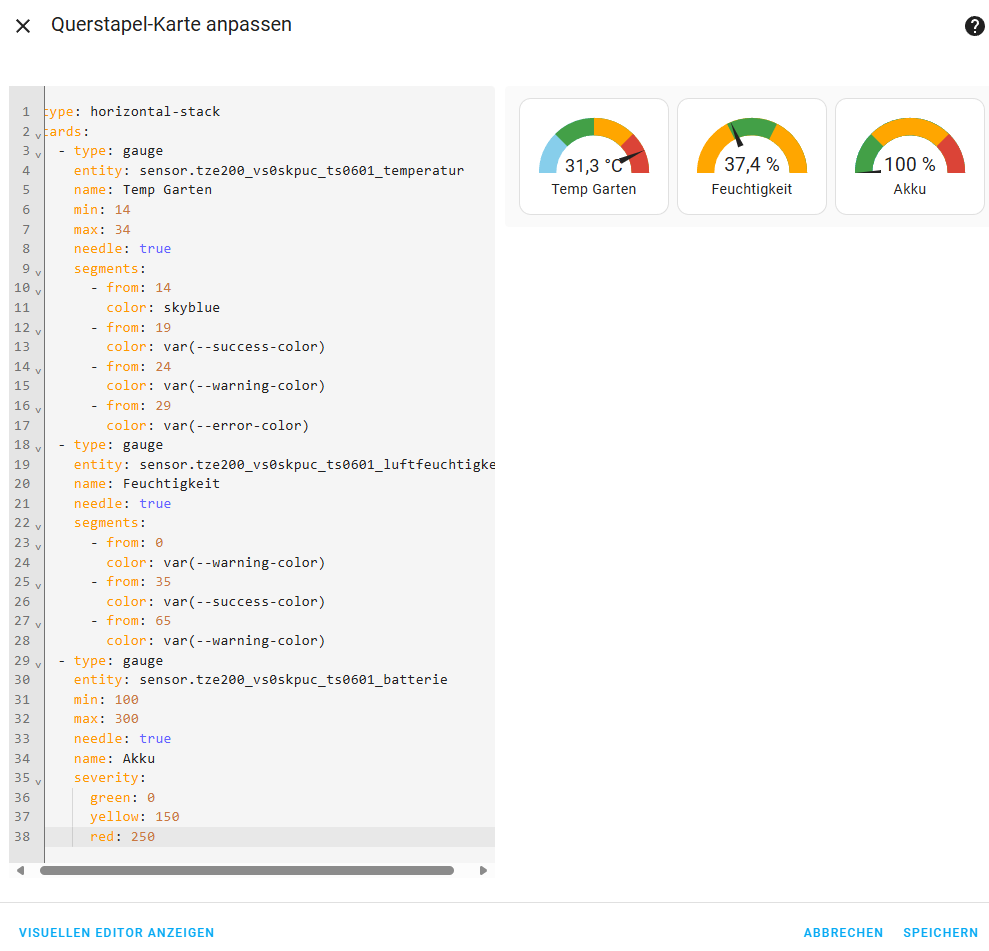
Task: Select the Temp Garten gauge card preview
Action: tap(594, 156)
